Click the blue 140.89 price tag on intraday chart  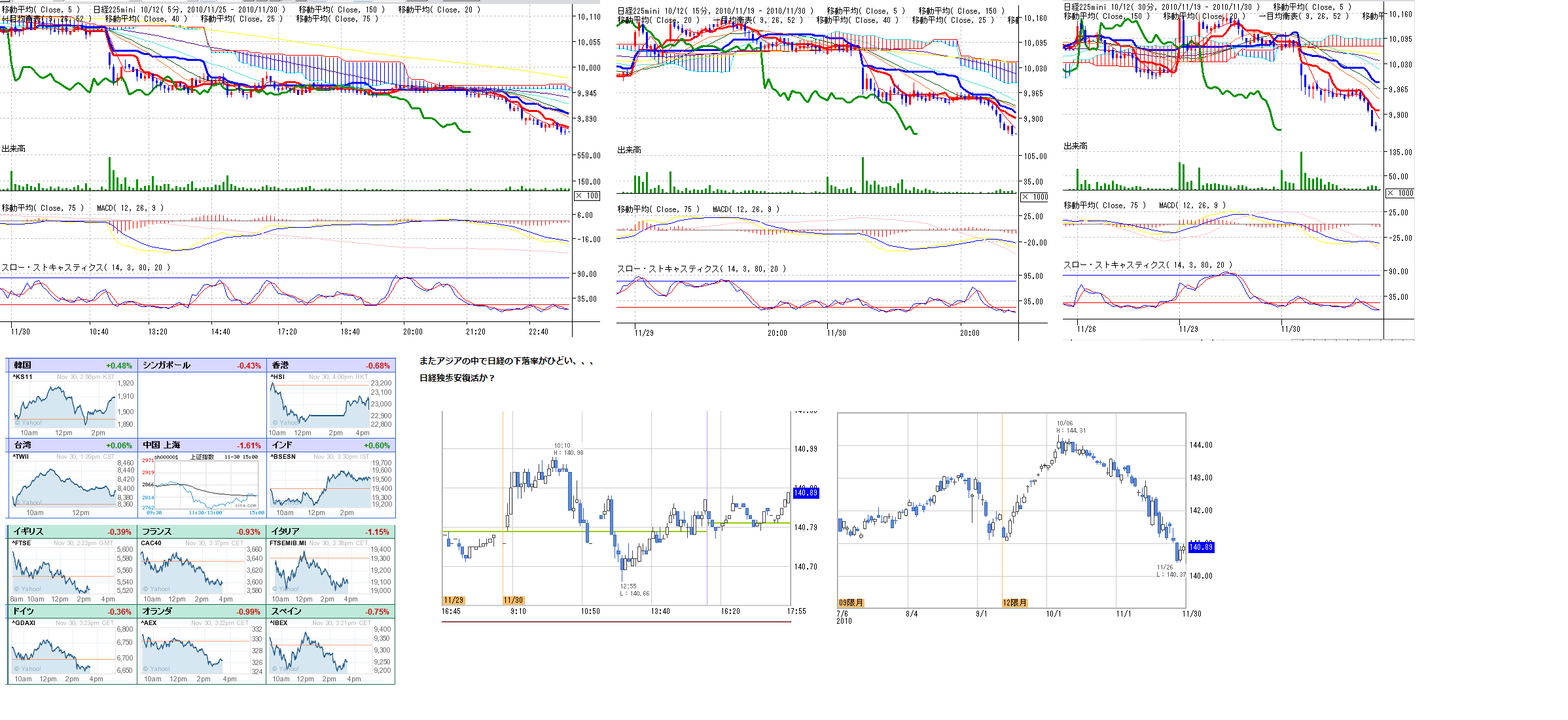[806, 493]
